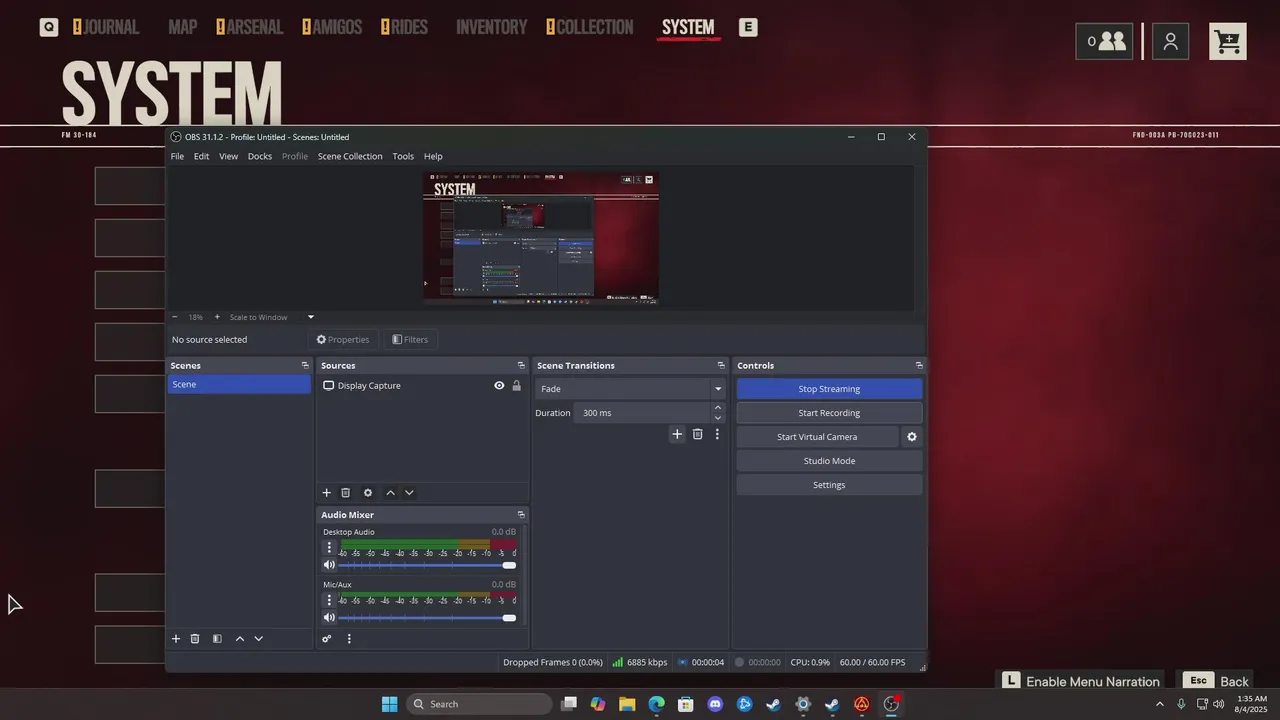1280x720 pixels.
Task: Click the E key next-tab icon
Action: [748, 27]
